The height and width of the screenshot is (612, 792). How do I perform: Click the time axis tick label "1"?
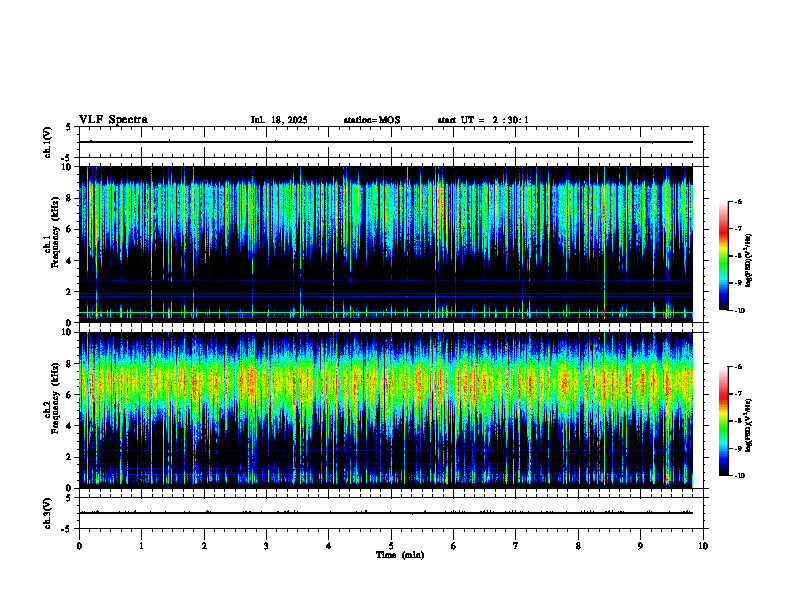pos(141,546)
